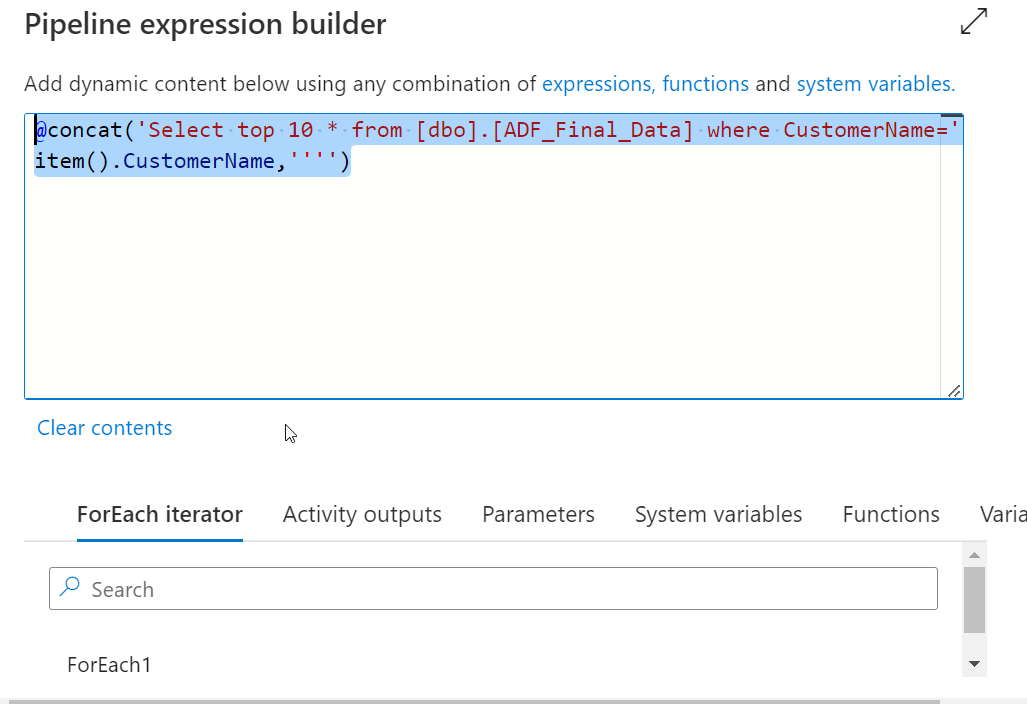Switch to the Activity outputs tab

coord(362,514)
